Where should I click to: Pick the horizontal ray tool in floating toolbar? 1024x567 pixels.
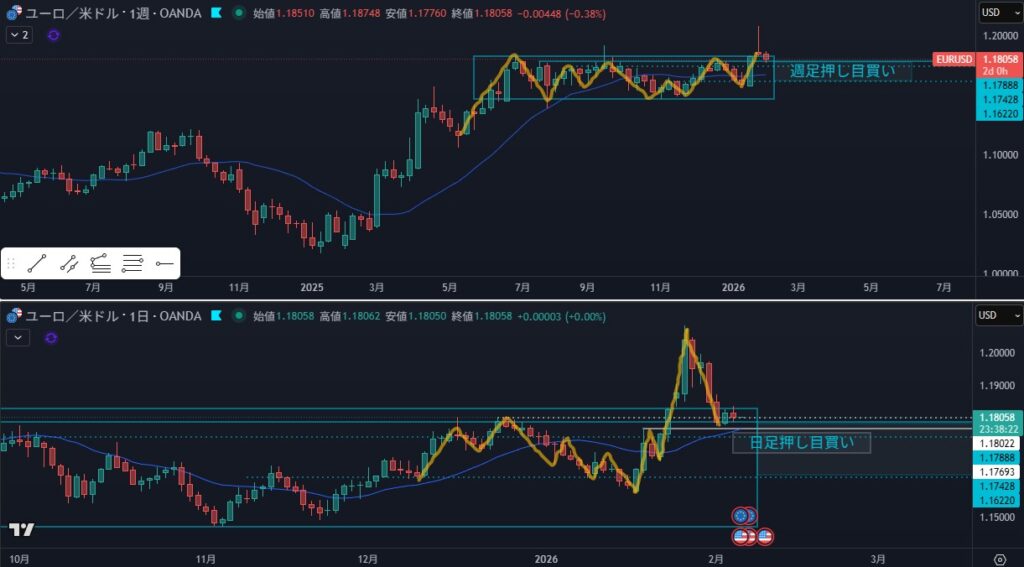pos(164,264)
